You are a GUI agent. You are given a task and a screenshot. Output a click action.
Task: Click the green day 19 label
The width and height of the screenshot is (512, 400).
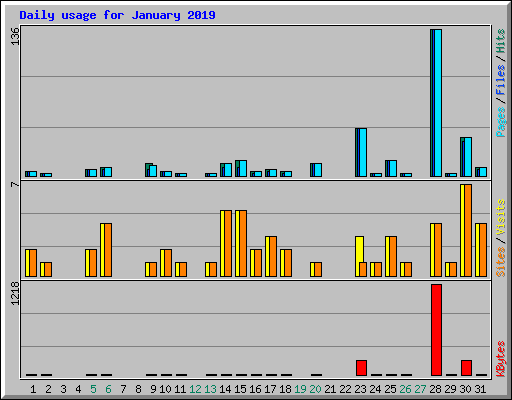point(300,389)
